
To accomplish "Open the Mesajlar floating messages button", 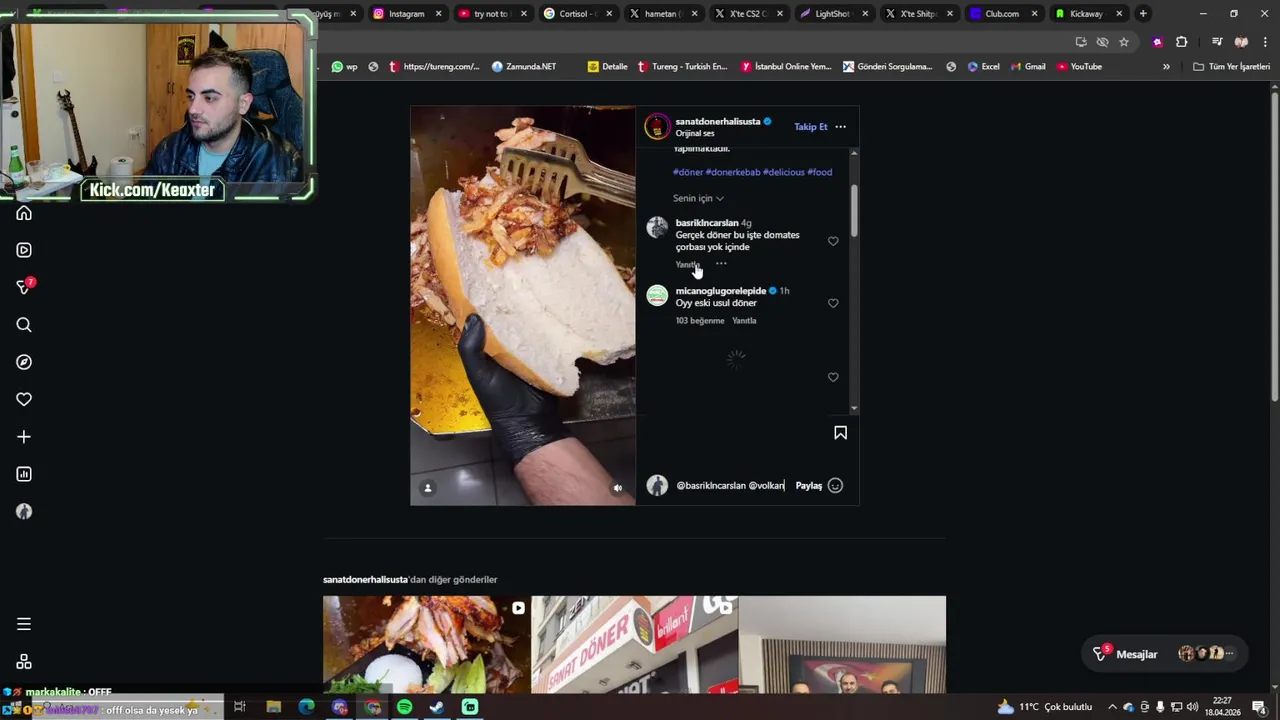I will [1165, 654].
